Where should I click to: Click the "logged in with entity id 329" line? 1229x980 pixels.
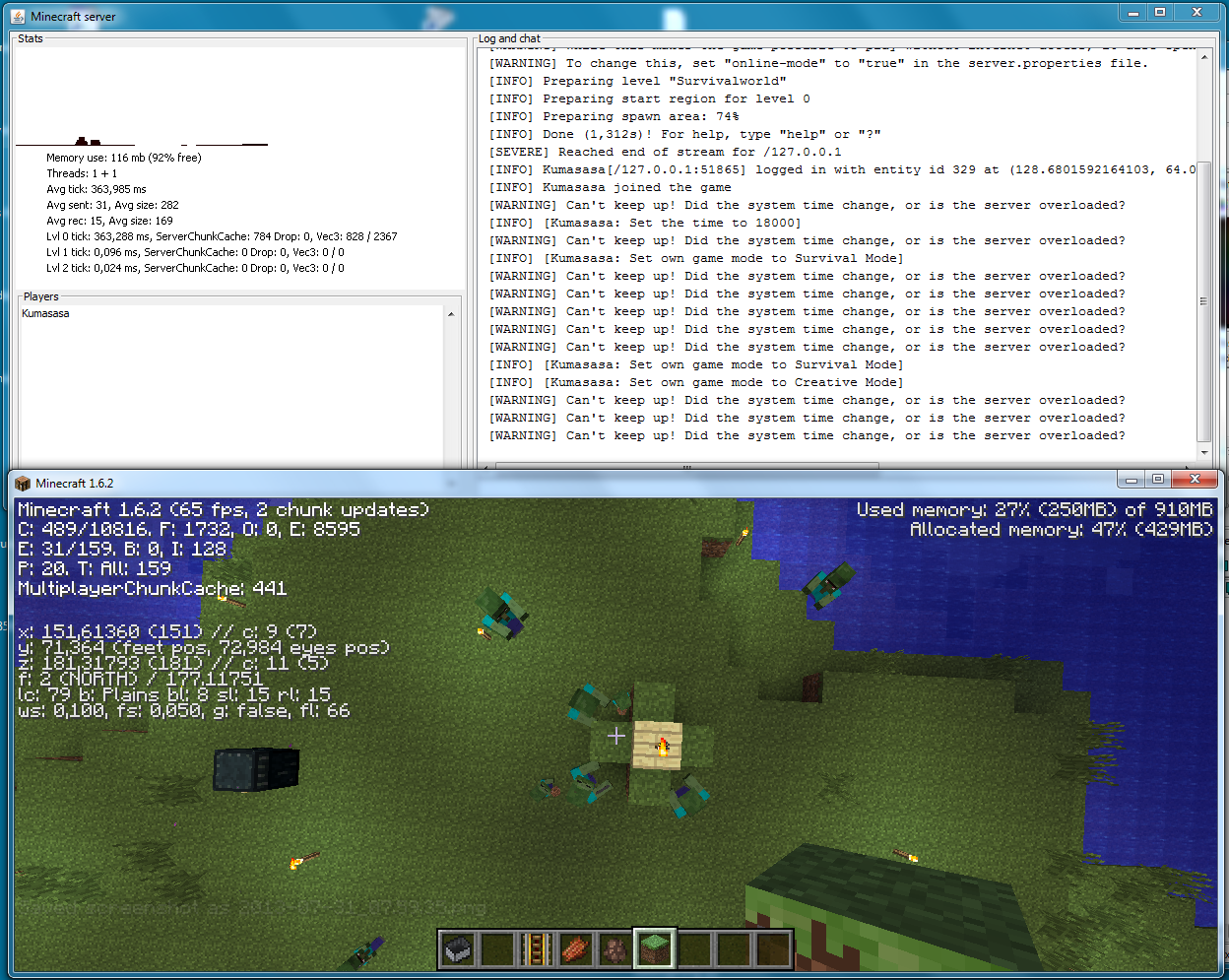[842, 169]
